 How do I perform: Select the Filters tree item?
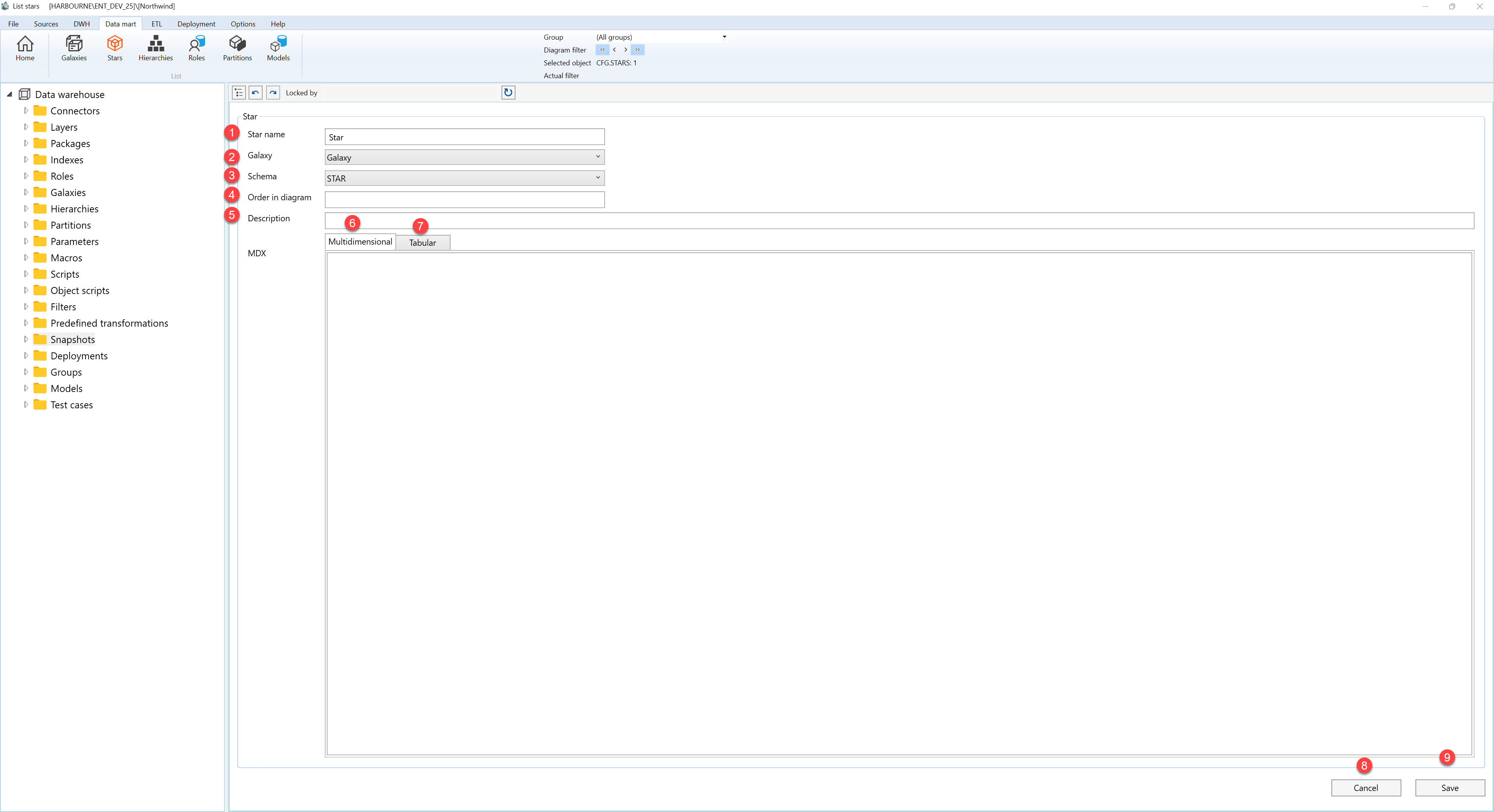[63, 306]
